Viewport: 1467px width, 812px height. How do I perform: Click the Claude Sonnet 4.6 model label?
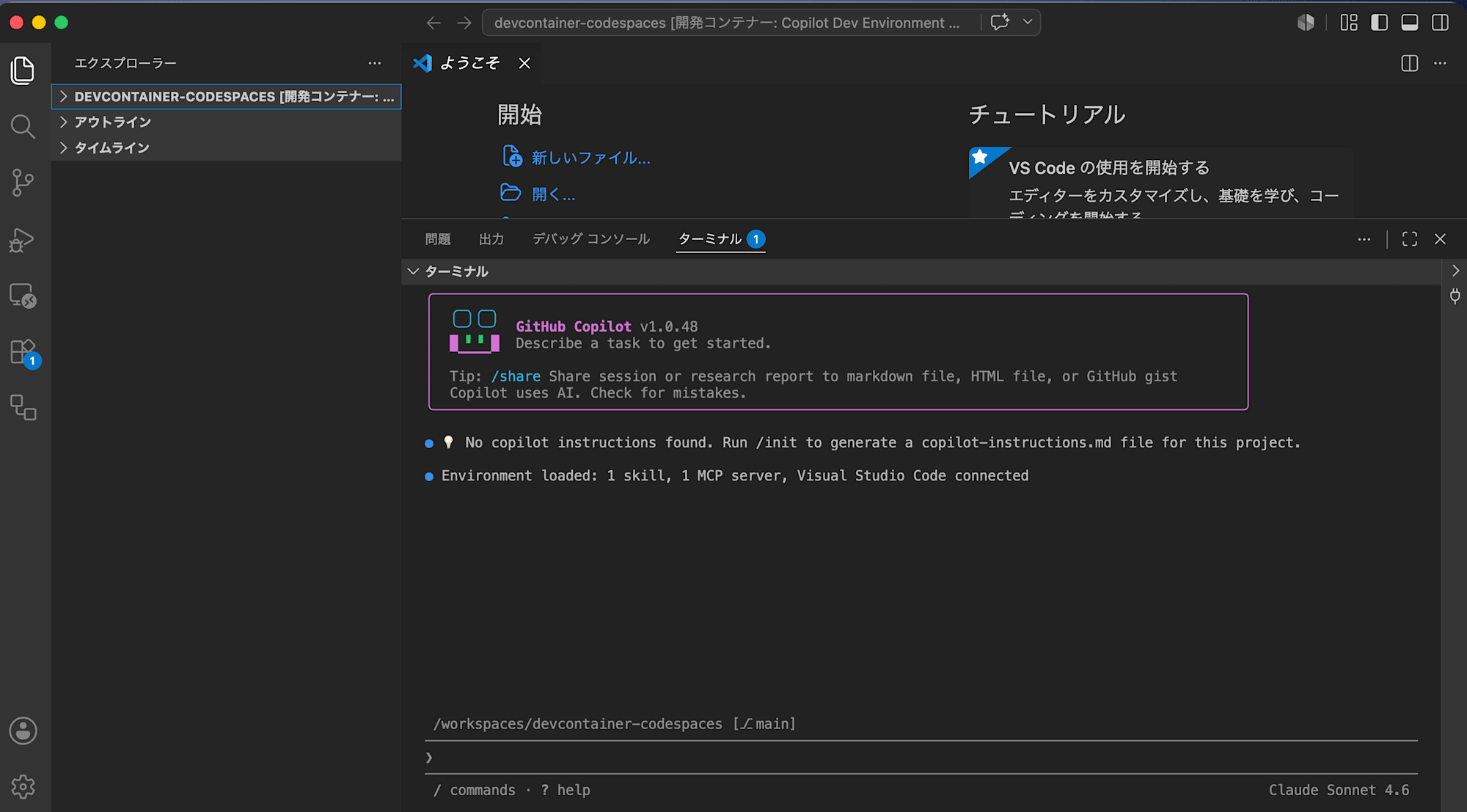click(1339, 790)
